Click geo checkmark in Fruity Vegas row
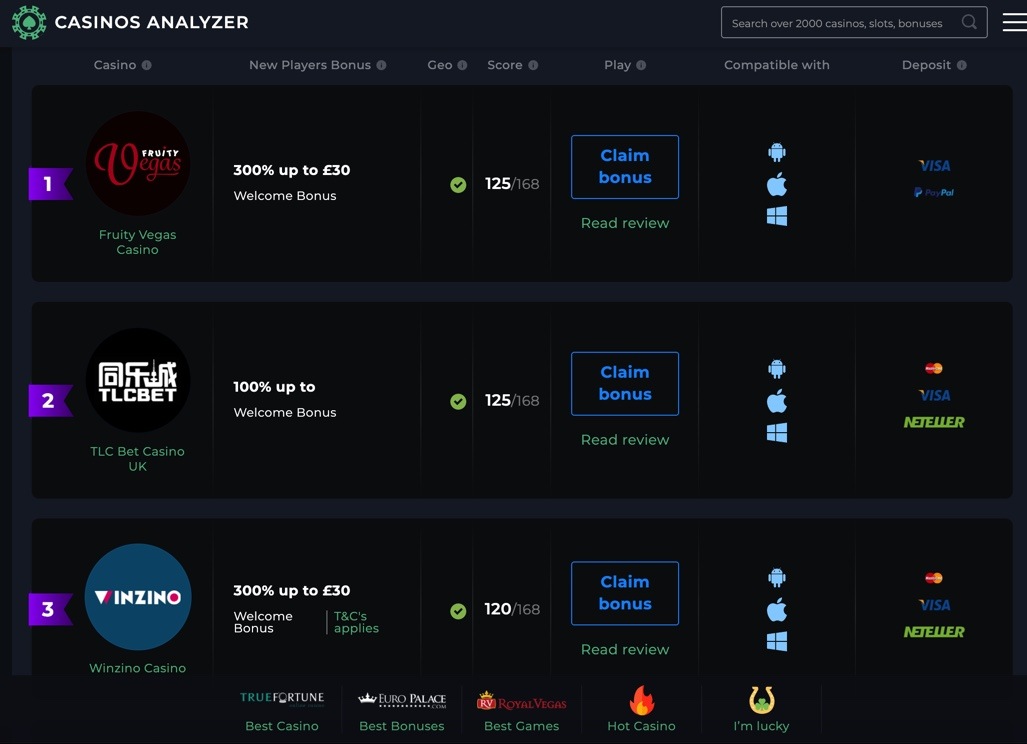Image resolution: width=1027 pixels, height=744 pixels. coord(458,185)
